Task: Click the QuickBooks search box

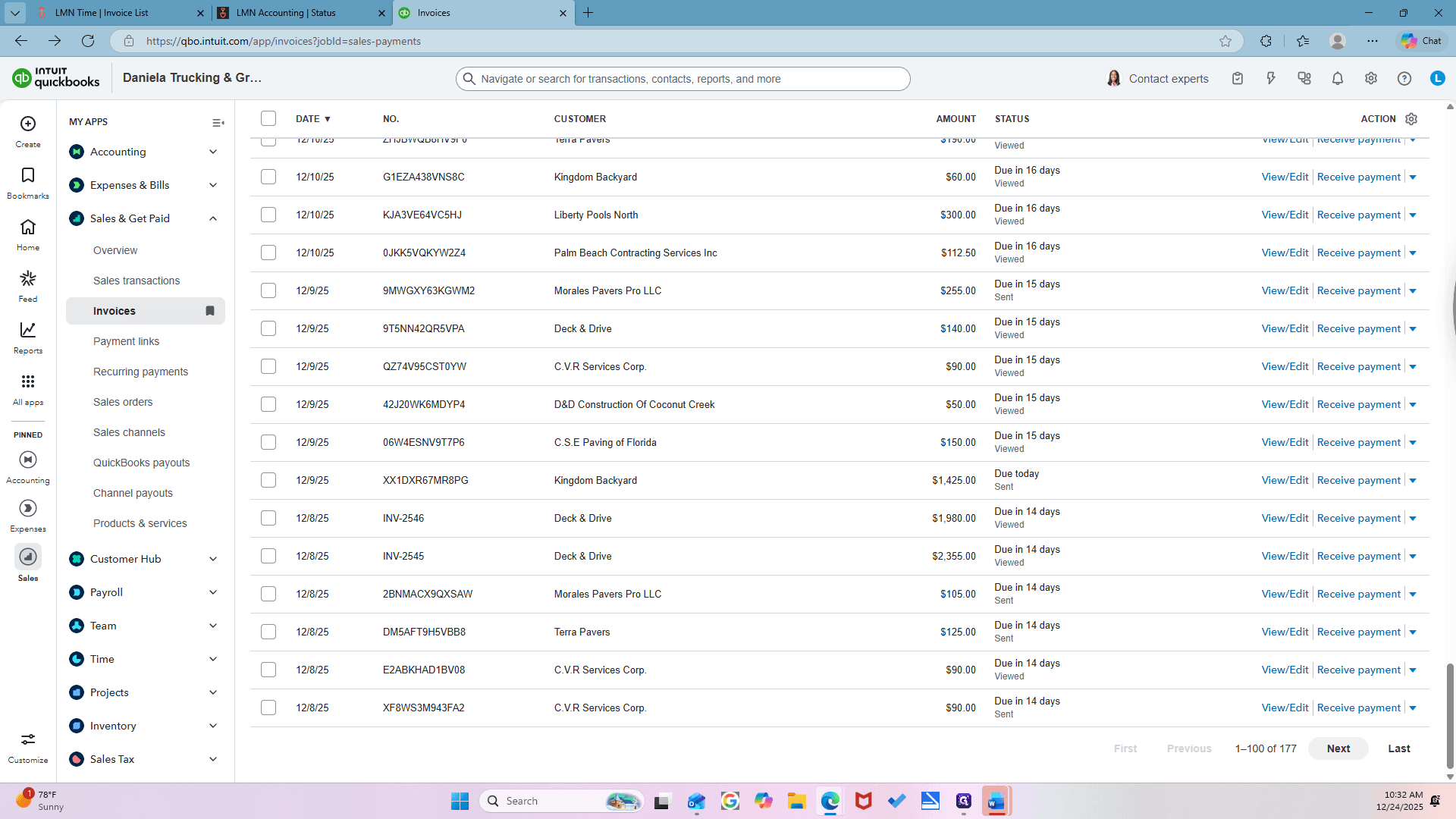Action: tap(682, 79)
